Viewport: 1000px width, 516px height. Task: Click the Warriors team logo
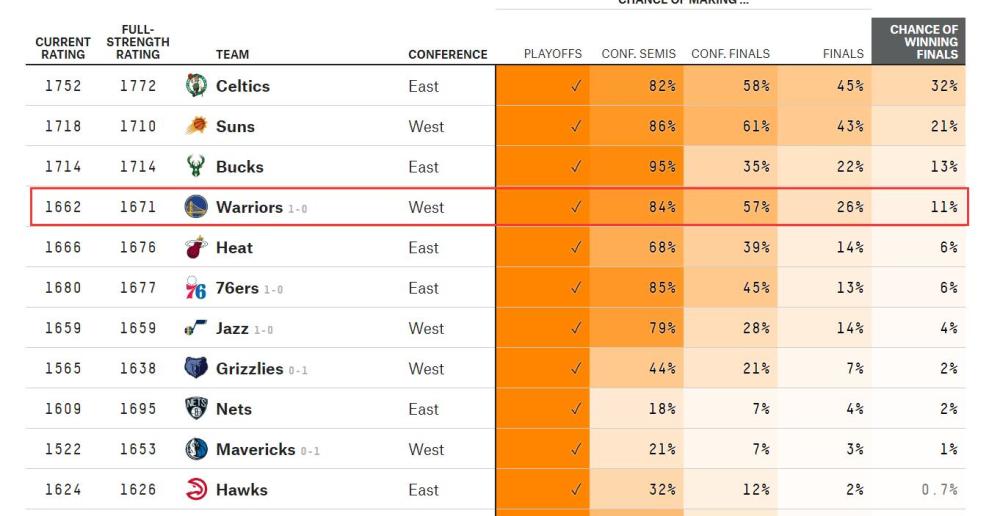tap(196, 207)
